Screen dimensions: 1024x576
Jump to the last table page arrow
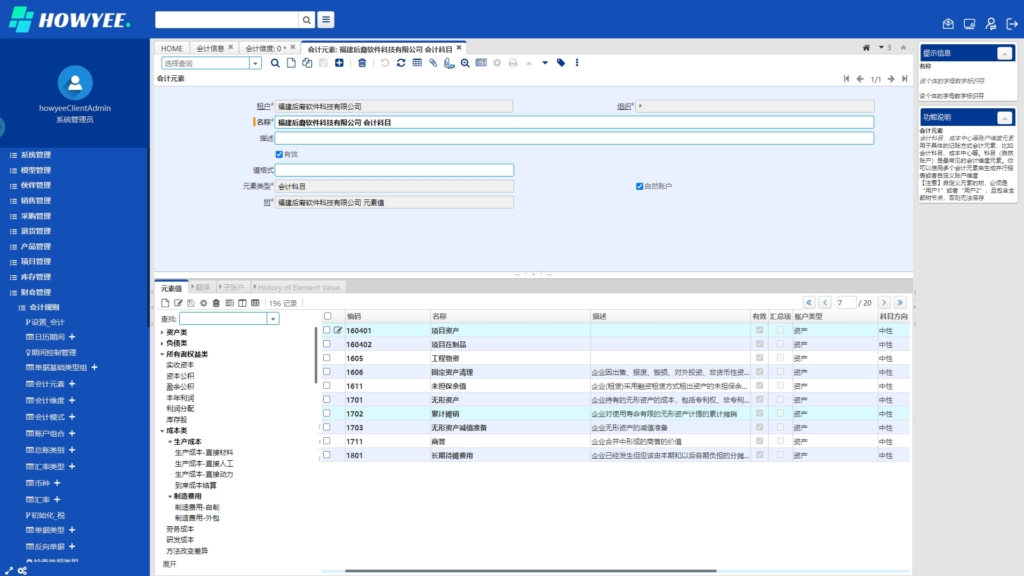900,302
